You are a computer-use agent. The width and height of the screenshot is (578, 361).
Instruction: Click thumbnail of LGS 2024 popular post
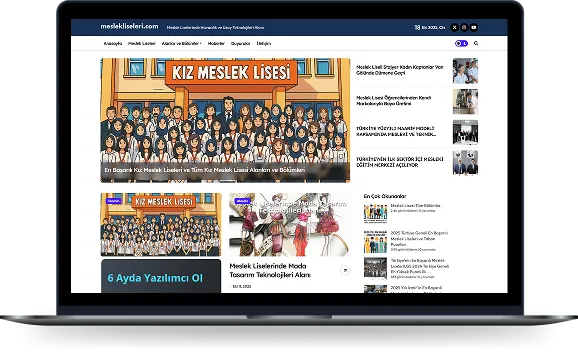pos(375,268)
